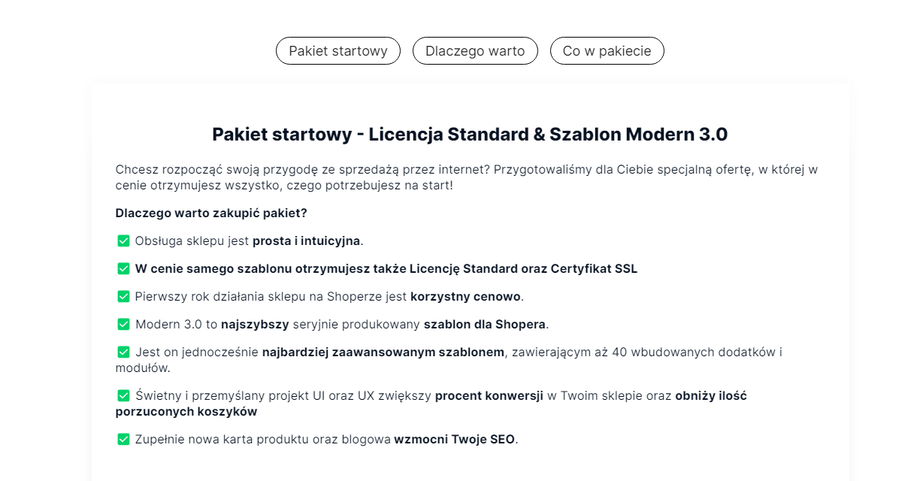Click bold text wzmocni Twoje SEO

pyautogui.click(x=455, y=439)
